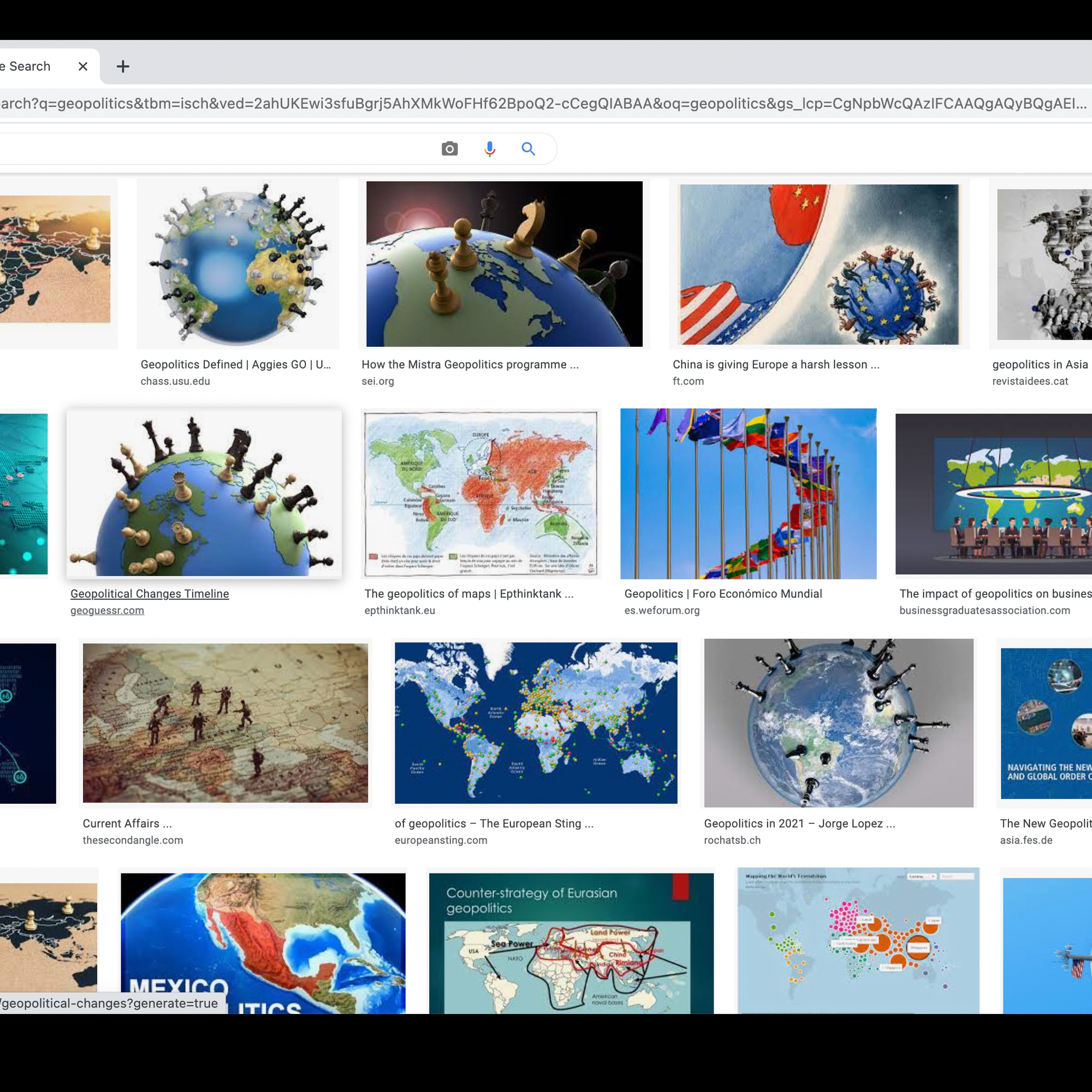
Task: Open 'of geopolitics – The European Sting' link
Action: (x=494, y=823)
